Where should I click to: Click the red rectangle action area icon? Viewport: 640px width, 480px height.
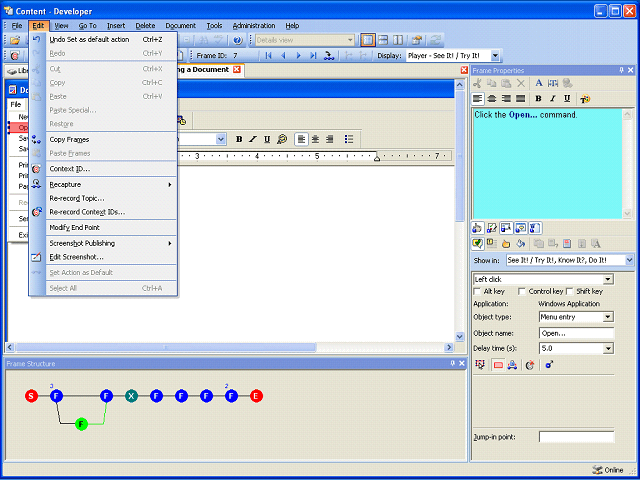pos(498,365)
